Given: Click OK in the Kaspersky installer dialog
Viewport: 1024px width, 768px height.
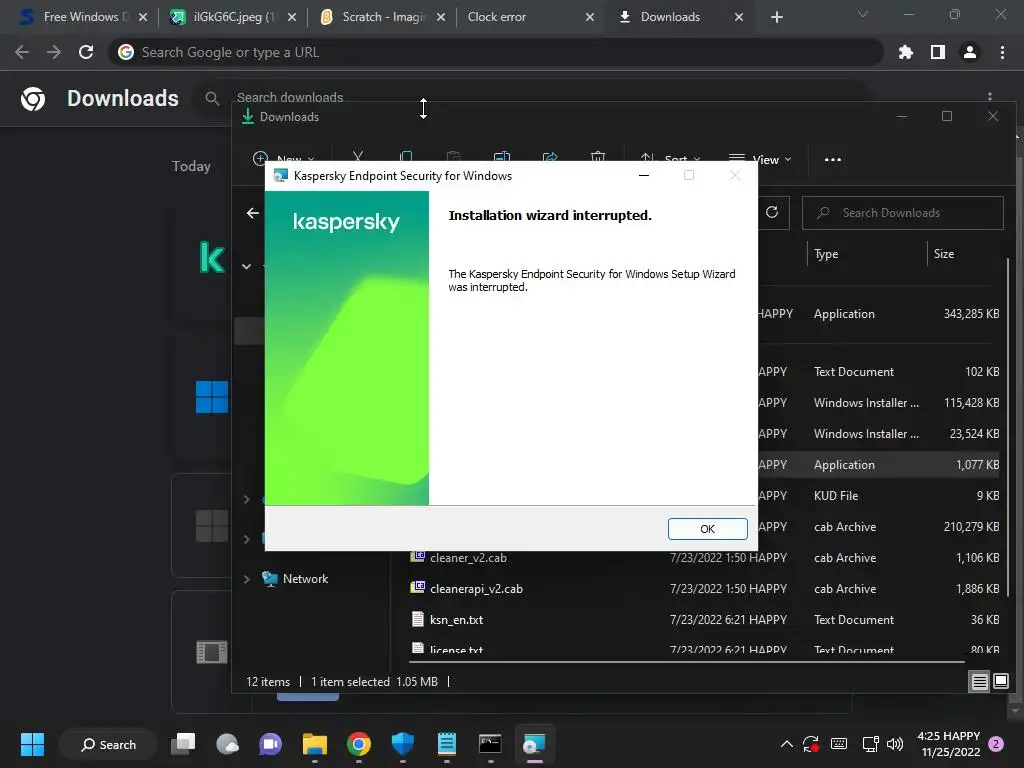Looking at the screenshot, I should click(707, 529).
